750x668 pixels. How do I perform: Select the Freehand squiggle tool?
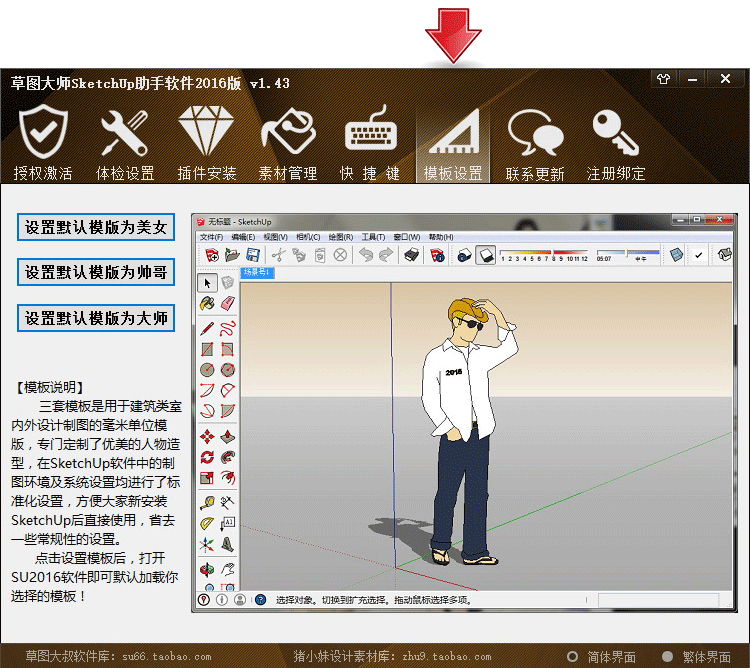click(x=228, y=329)
